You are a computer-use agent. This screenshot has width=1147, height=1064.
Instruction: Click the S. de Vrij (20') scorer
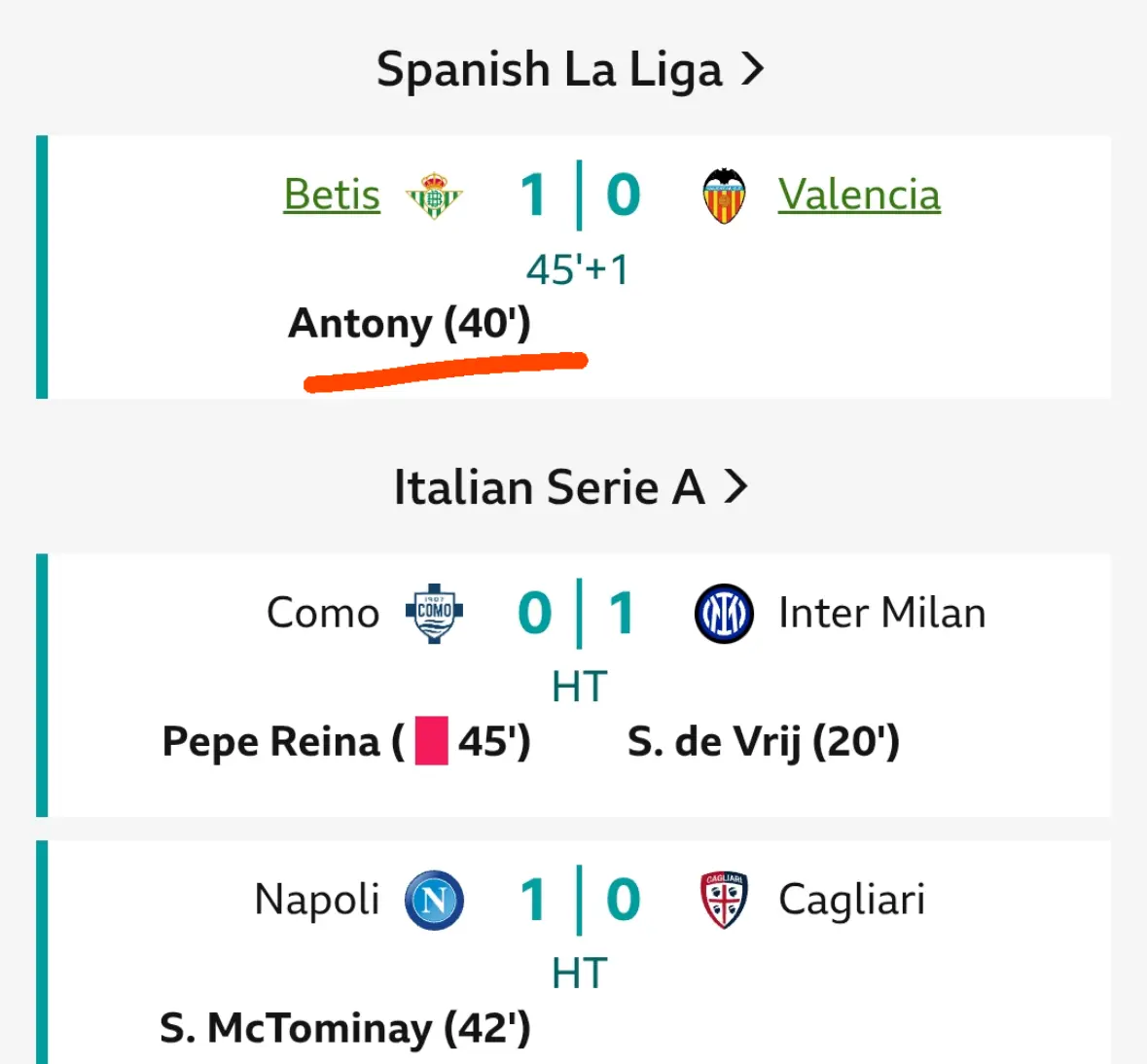pos(764,742)
